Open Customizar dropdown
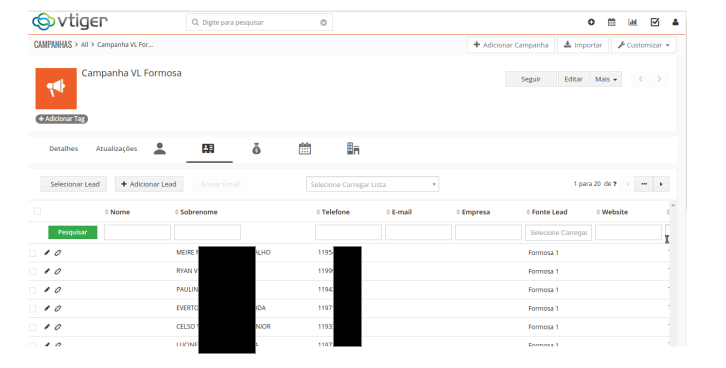Image resolution: width=726 pixels, height=368 pixels. point(644,45)
